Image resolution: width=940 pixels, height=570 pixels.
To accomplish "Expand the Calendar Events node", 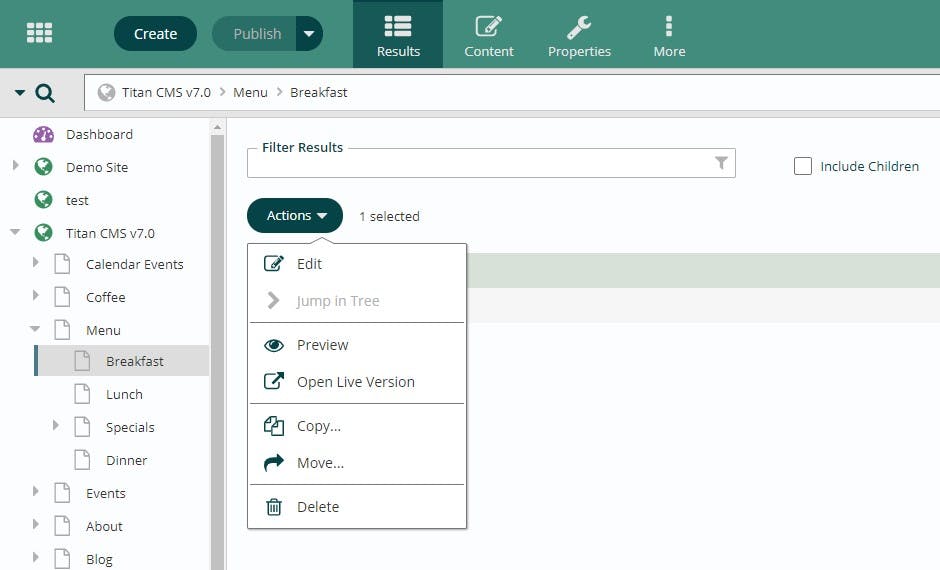I will [x=35, y=262].
